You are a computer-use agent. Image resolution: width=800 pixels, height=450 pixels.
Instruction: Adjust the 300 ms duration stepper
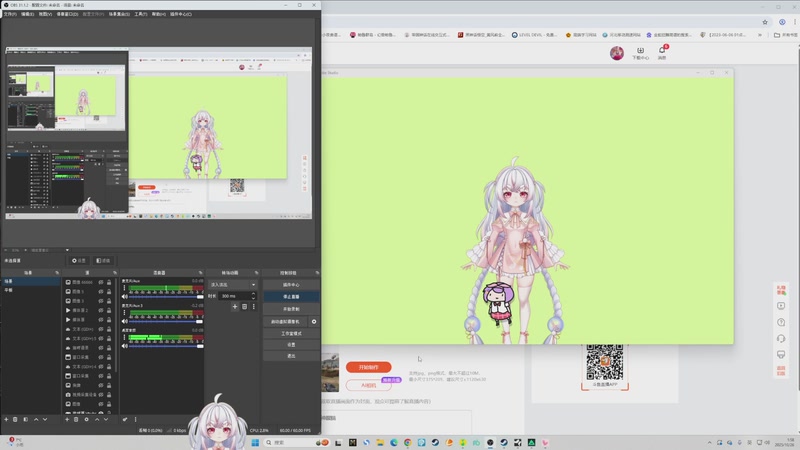tap(253, 296)
